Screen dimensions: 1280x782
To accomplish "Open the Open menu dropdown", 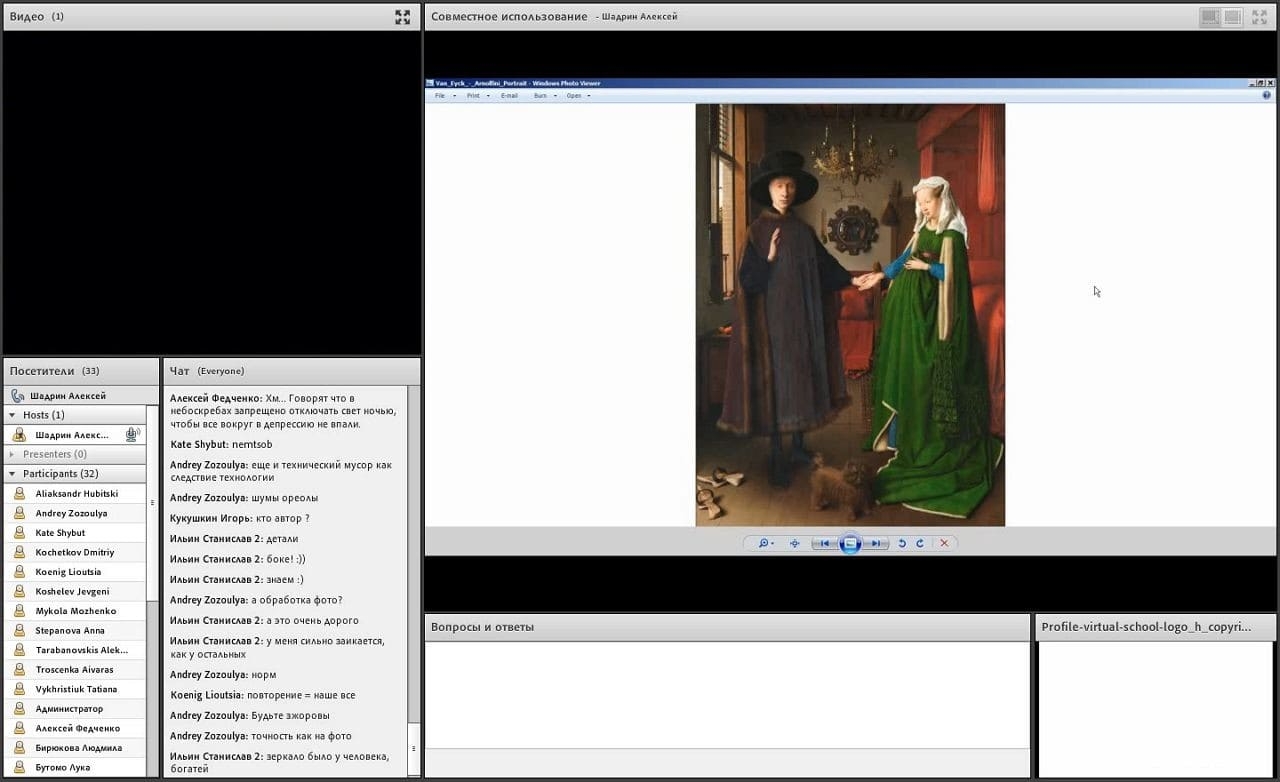I will tap(577, 96).
